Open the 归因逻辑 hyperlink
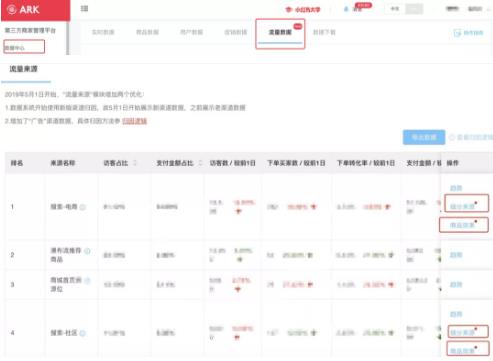The height and width of the screenshot is (361, 493). click(x=135, y=121)
